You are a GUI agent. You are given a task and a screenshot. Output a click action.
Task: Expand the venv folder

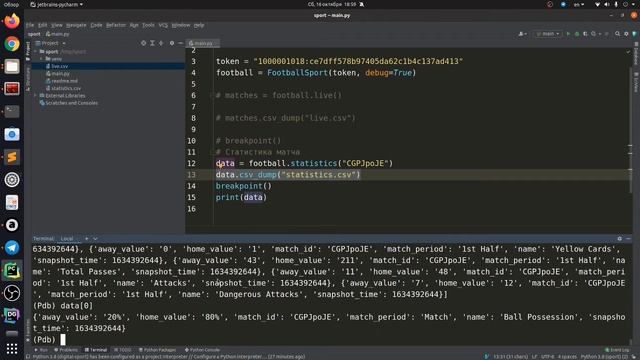point(41,59)
